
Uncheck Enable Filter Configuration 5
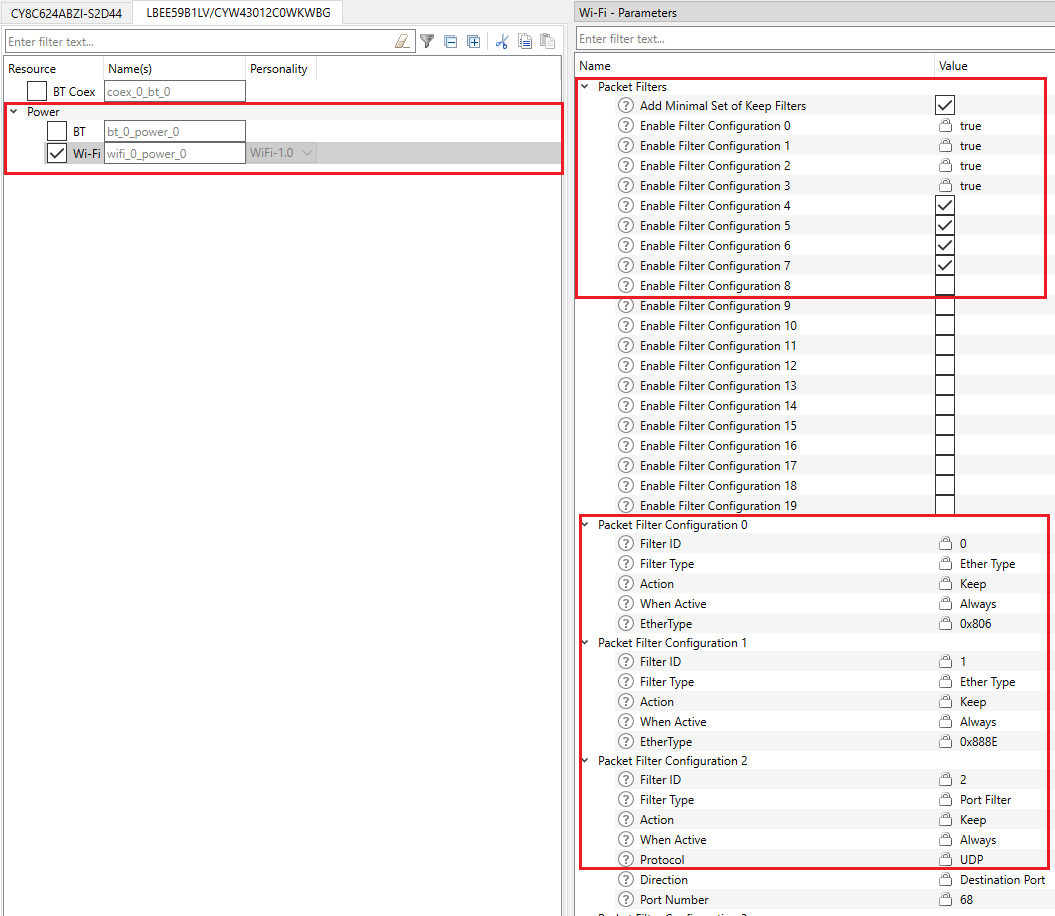point(945,225)
